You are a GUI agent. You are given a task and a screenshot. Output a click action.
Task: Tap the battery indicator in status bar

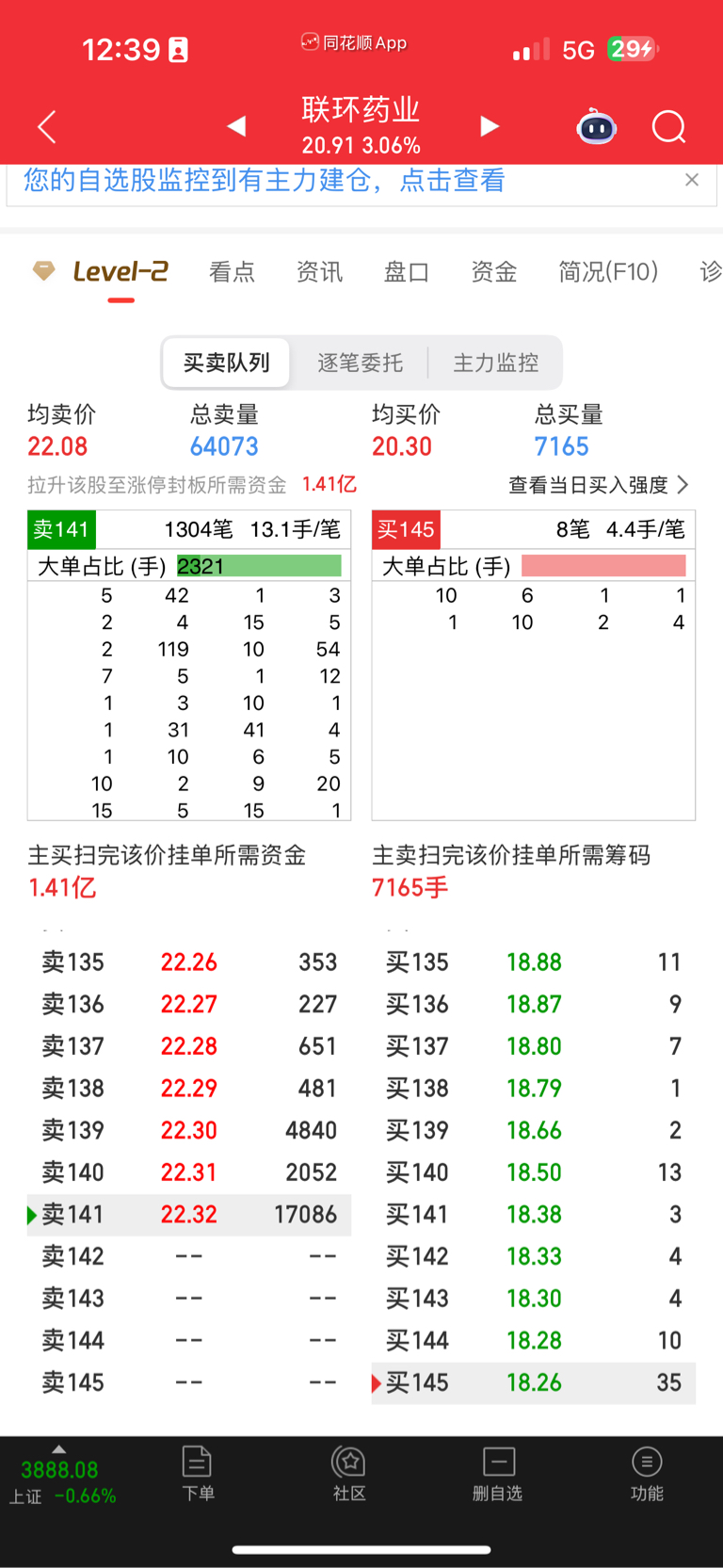[633, 49]
